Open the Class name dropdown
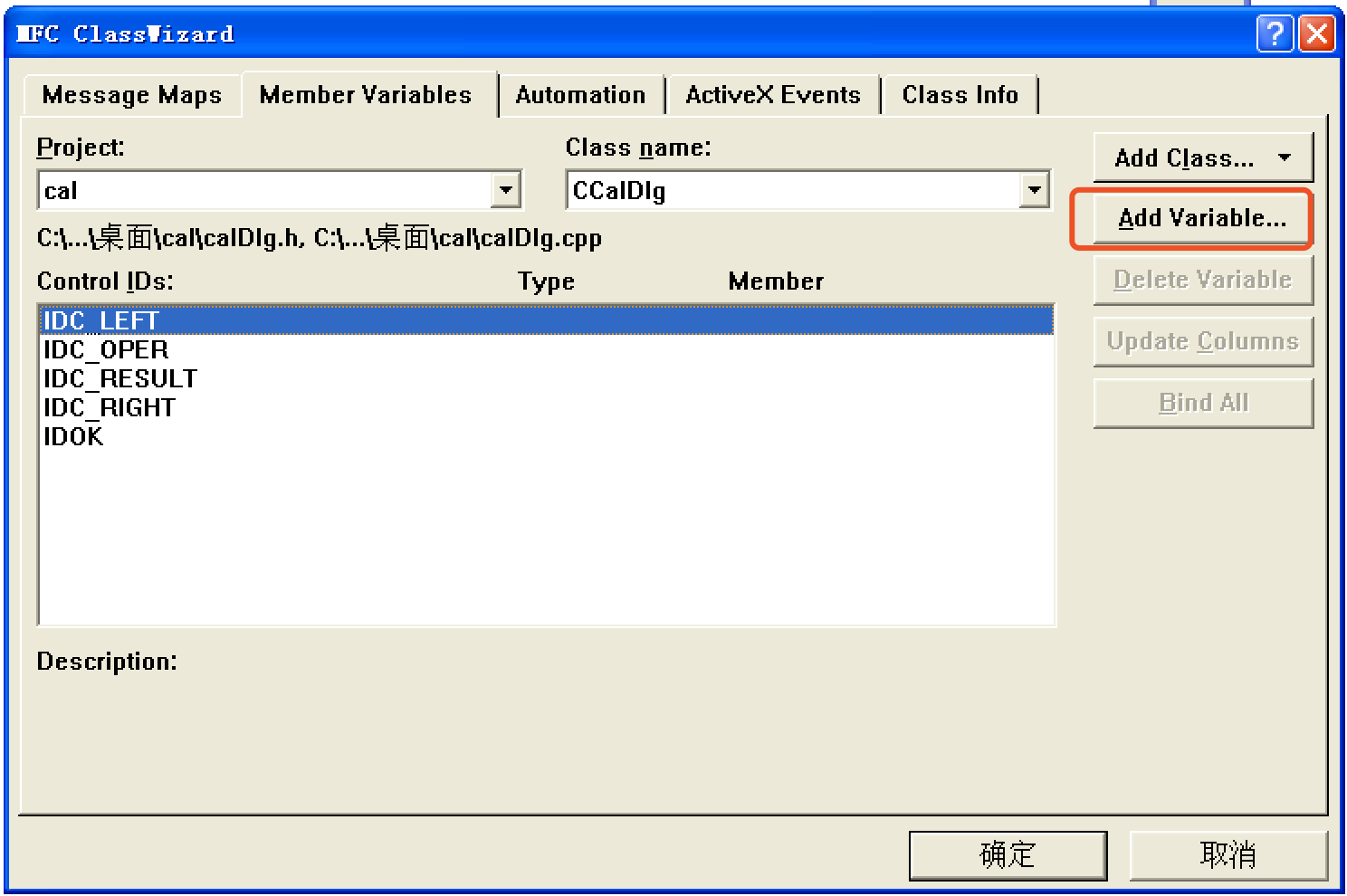Image resolution: width=1347 pixels, height=896 pixels. point(1035,189)
